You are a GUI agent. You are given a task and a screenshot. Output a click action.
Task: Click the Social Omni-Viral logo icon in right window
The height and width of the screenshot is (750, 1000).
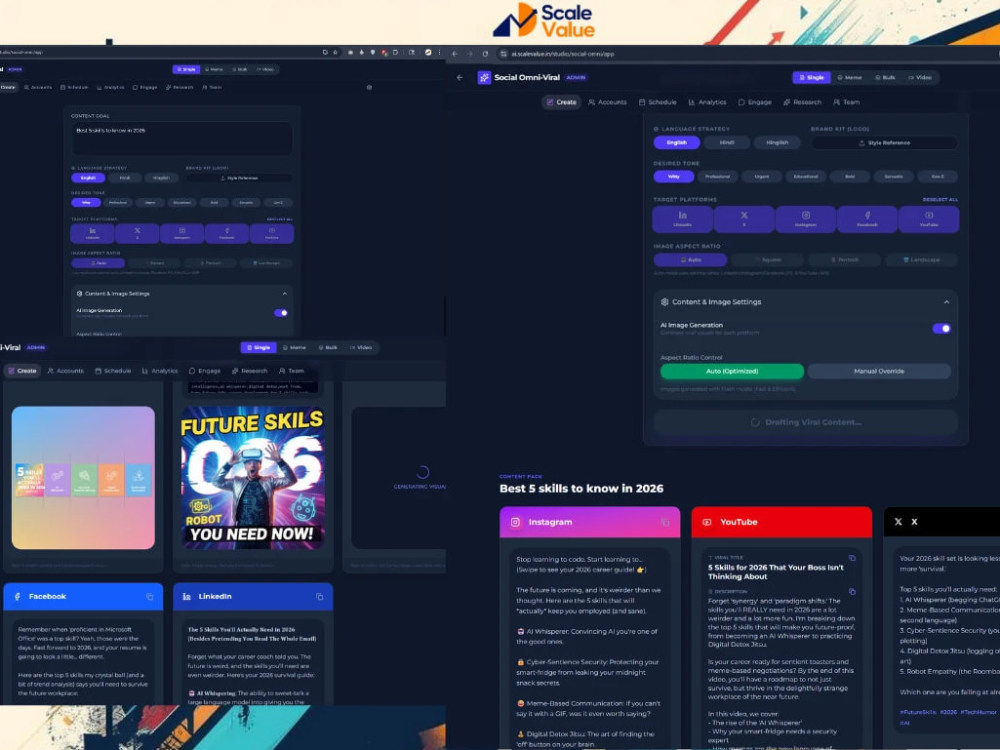point(484,77)
